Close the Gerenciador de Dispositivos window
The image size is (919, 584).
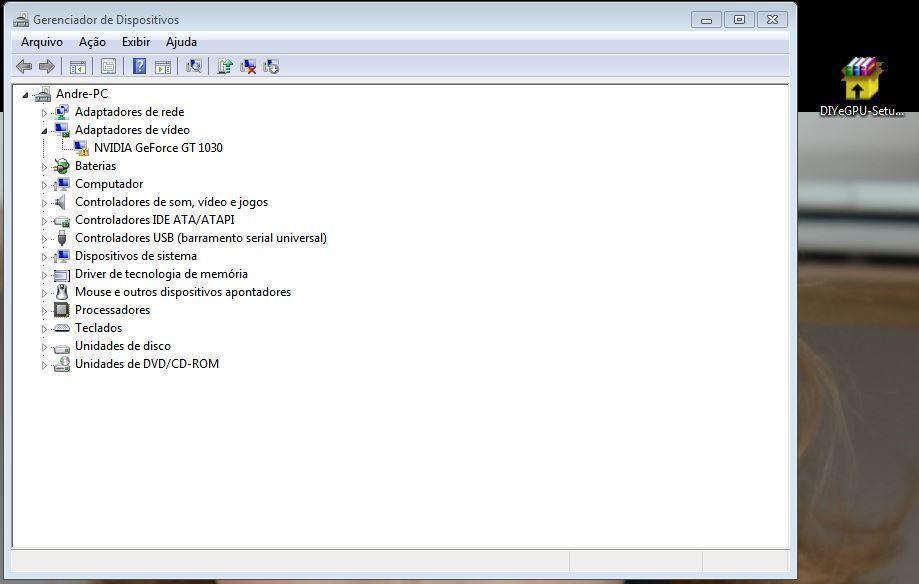point(772,20)
